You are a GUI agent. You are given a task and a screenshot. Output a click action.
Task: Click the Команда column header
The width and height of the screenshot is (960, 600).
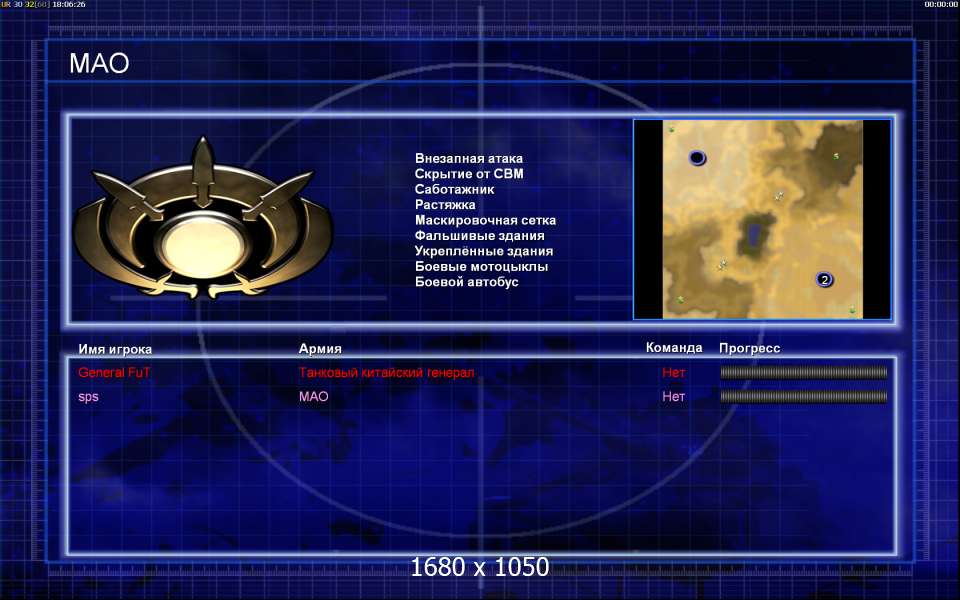pos(674,348)
